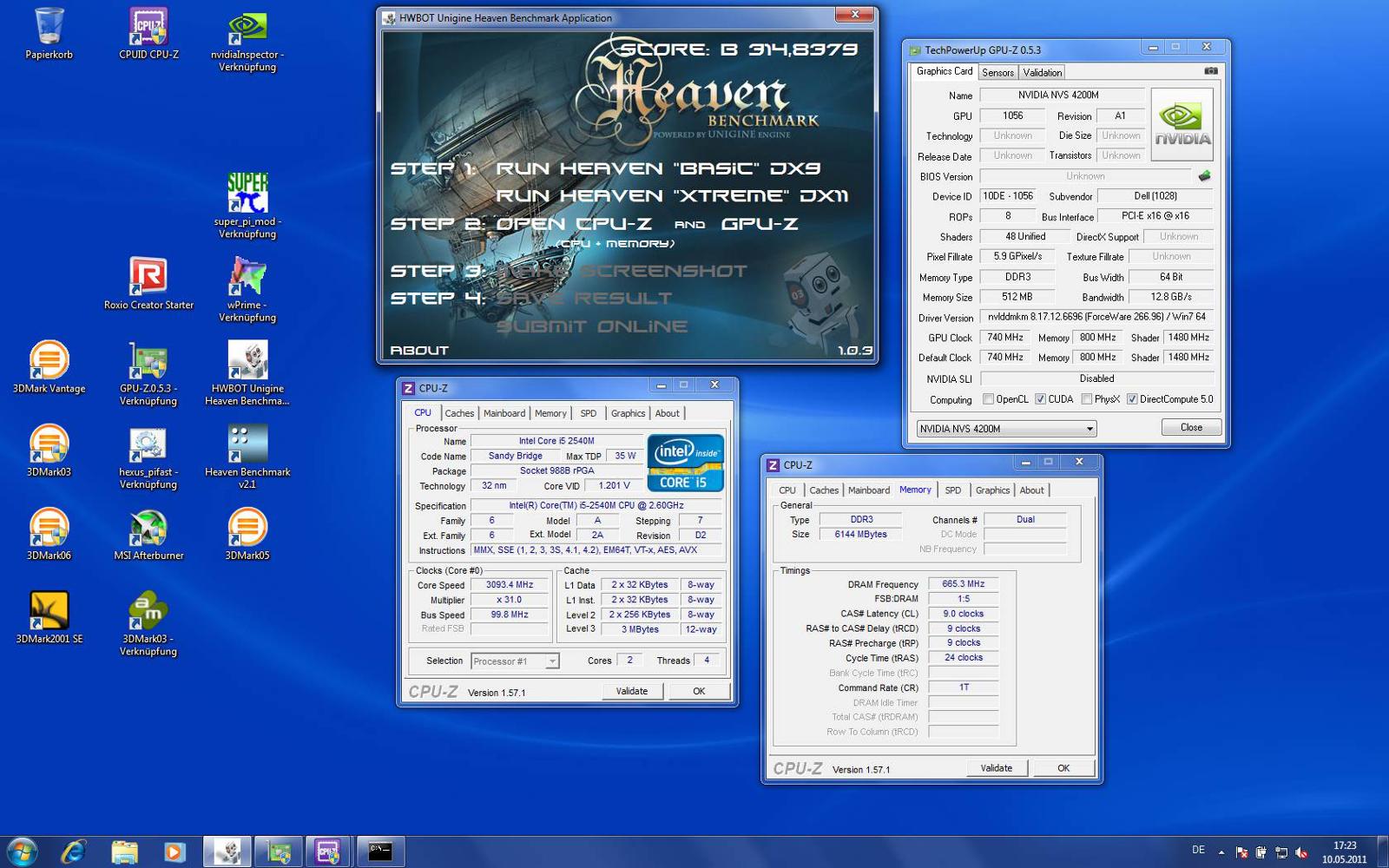Screen dimensions: 1389x868
Task: Open the Caches tab in CPU-Z CPU window
Action: pyautogui.click(x=459, y=413)
